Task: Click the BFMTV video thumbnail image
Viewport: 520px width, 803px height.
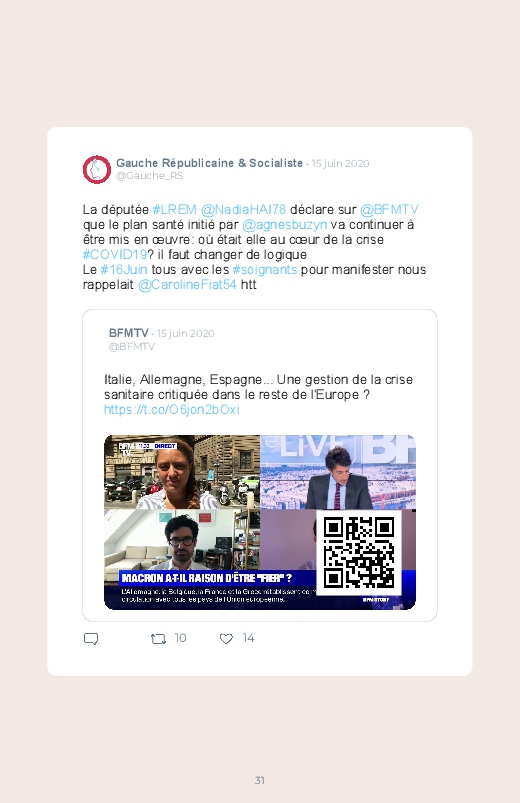Action: [x=260, y=522]
